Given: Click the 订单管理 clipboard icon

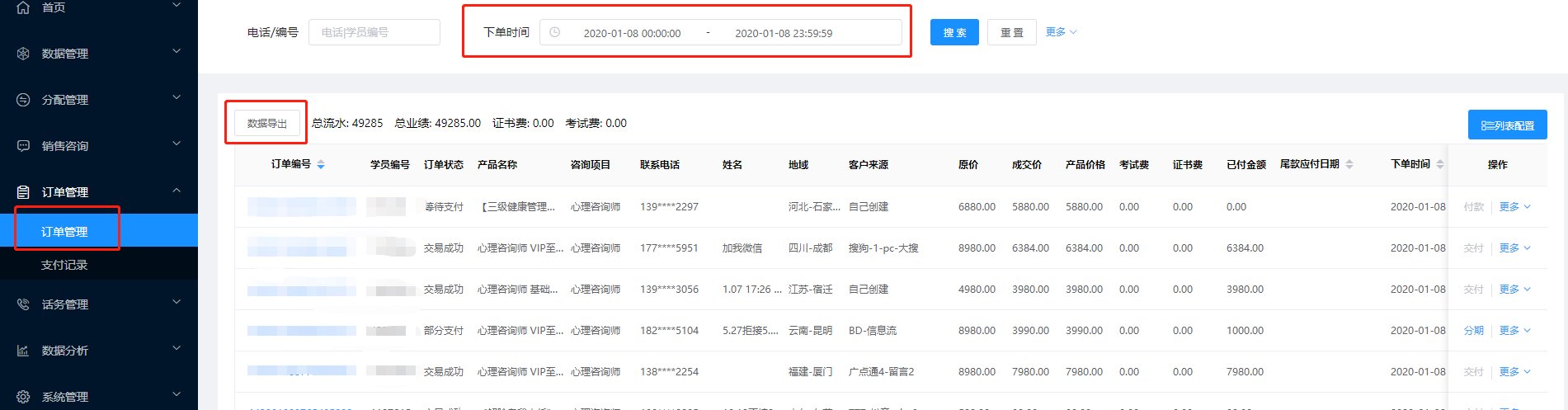Looking at the screenshot, I should [23, 192].
